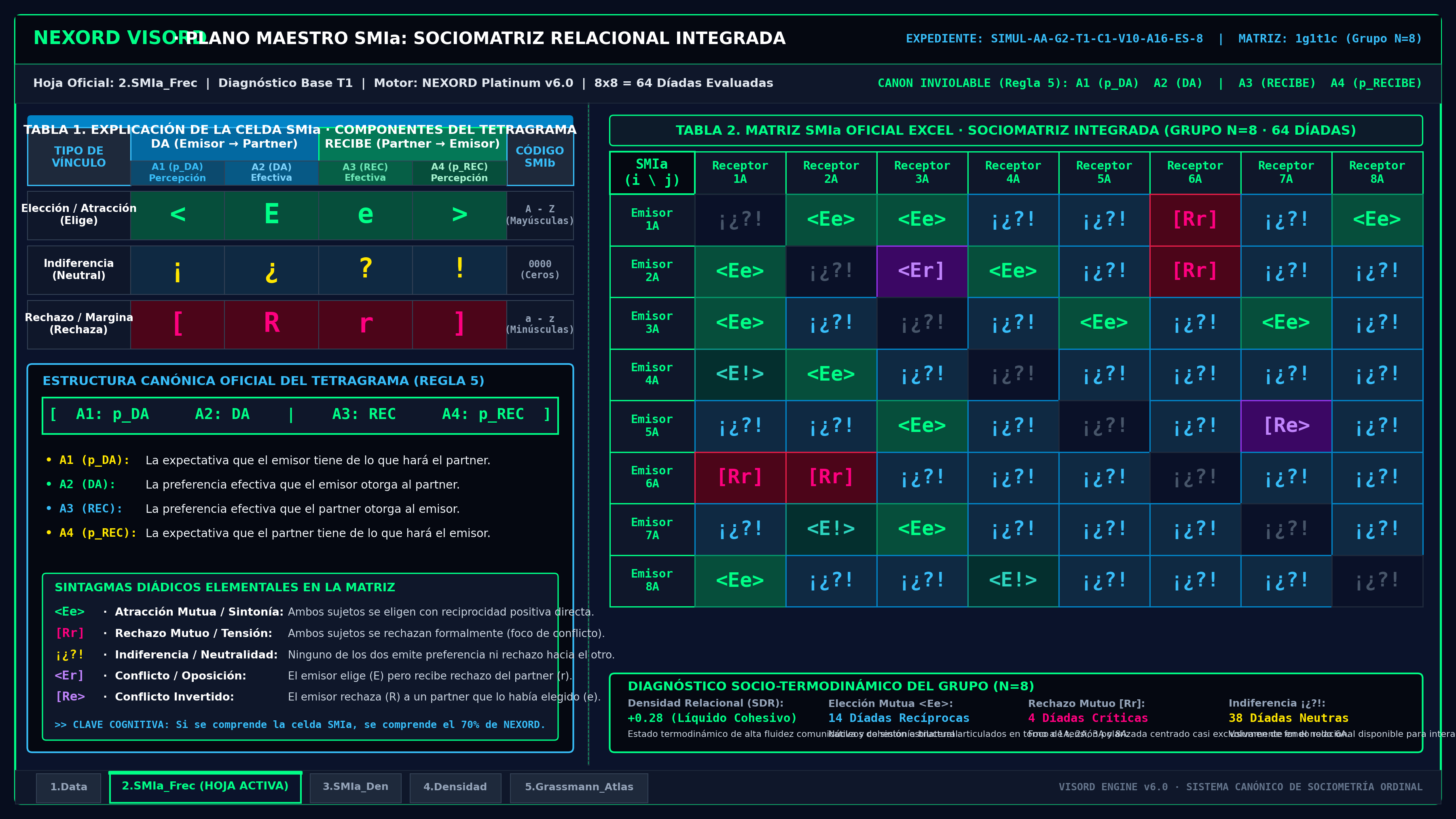This screenshot has height=819, width=1456.
Task: Click the TIPO DE VÍNCULO header cell
Action: (x=78, y=157)
